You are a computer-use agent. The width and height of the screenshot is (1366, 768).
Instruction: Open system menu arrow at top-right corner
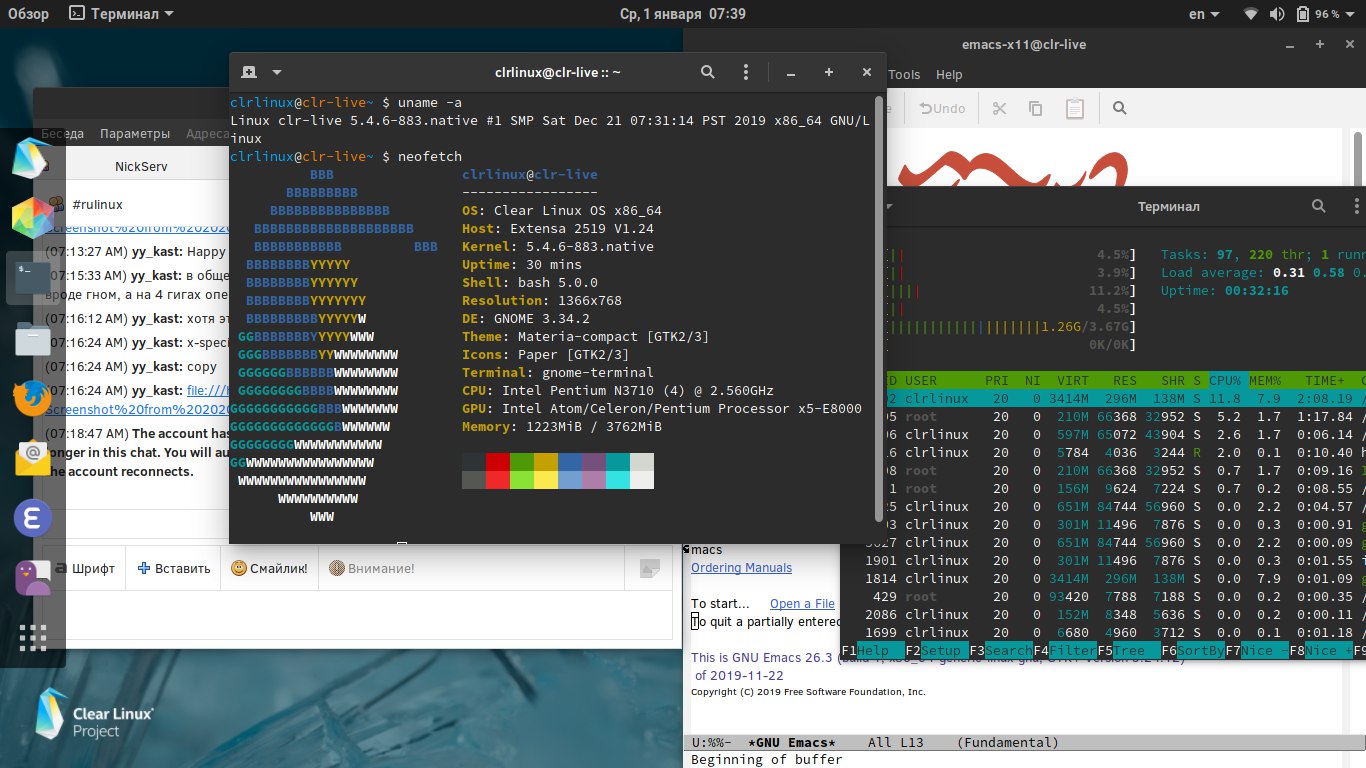(1352, 14)
